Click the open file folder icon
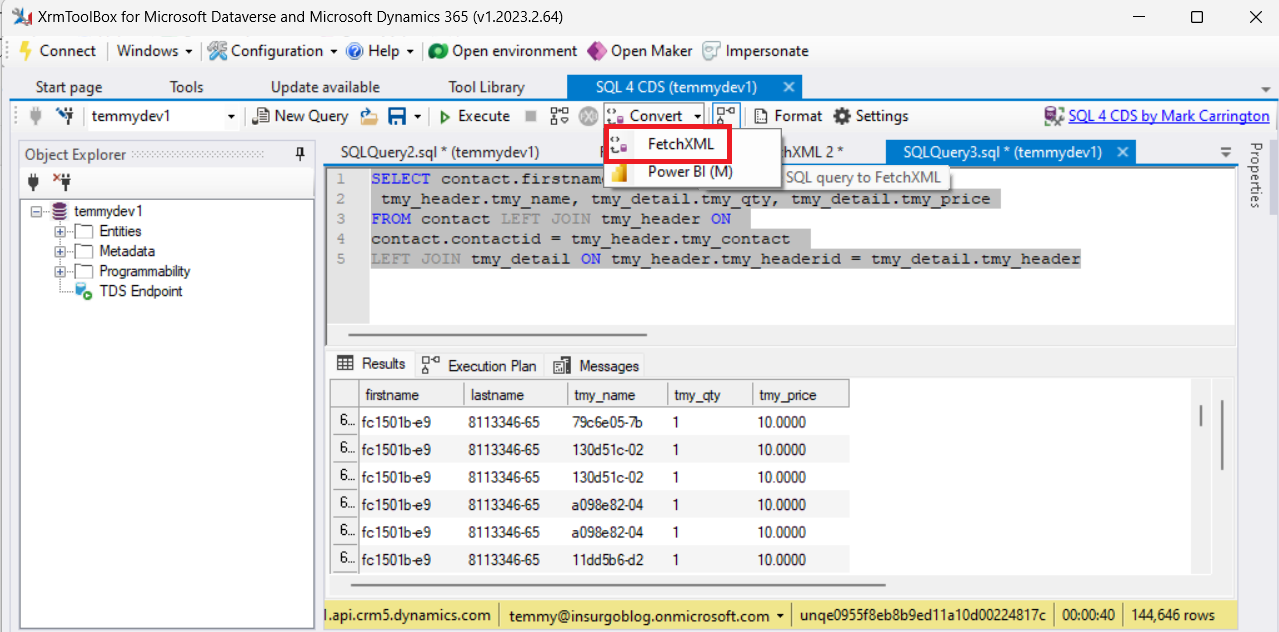The width and height of the screenshot is (1279, 632). coord(368,116)
